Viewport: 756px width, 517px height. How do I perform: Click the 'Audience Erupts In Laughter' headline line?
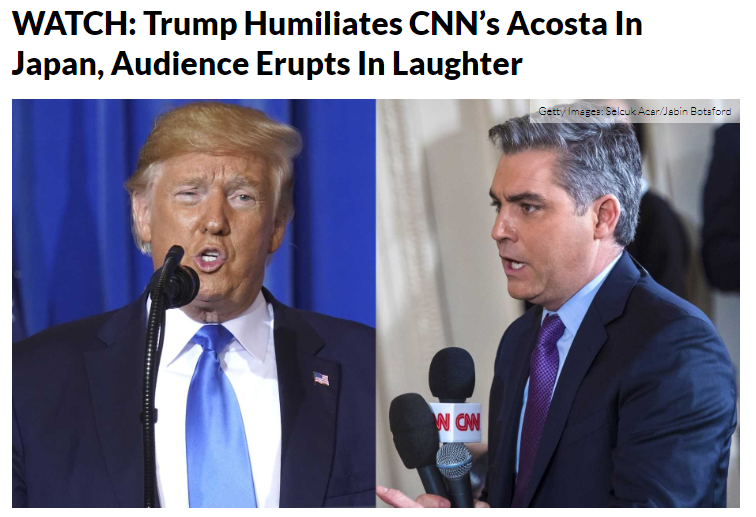(x=316, y=64)
